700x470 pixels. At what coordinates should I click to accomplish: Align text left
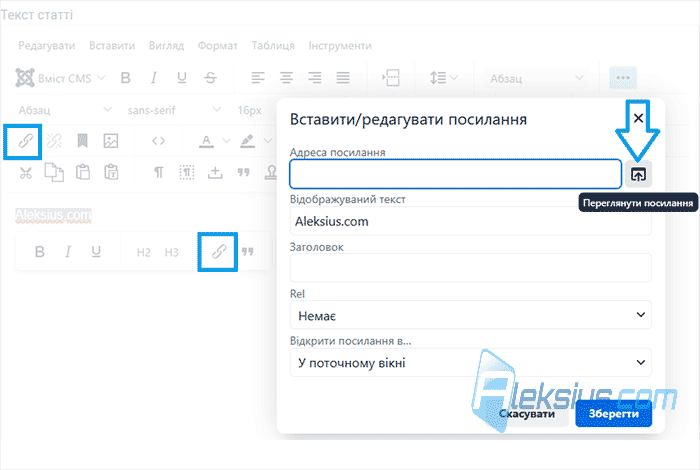pyautogui.click(x=258, y=78)
